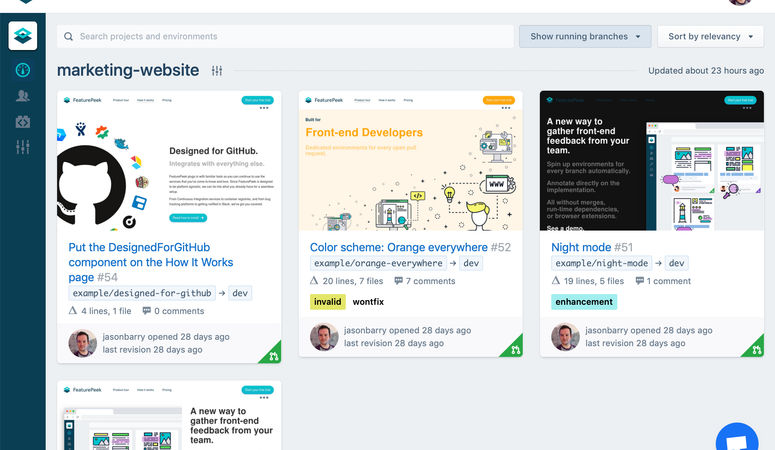Image resolution: width=775 pixels, height=450 pixels.
Task: Open the three-dot menu on the Orange everywhere card
Action: [x=506, y=108]
